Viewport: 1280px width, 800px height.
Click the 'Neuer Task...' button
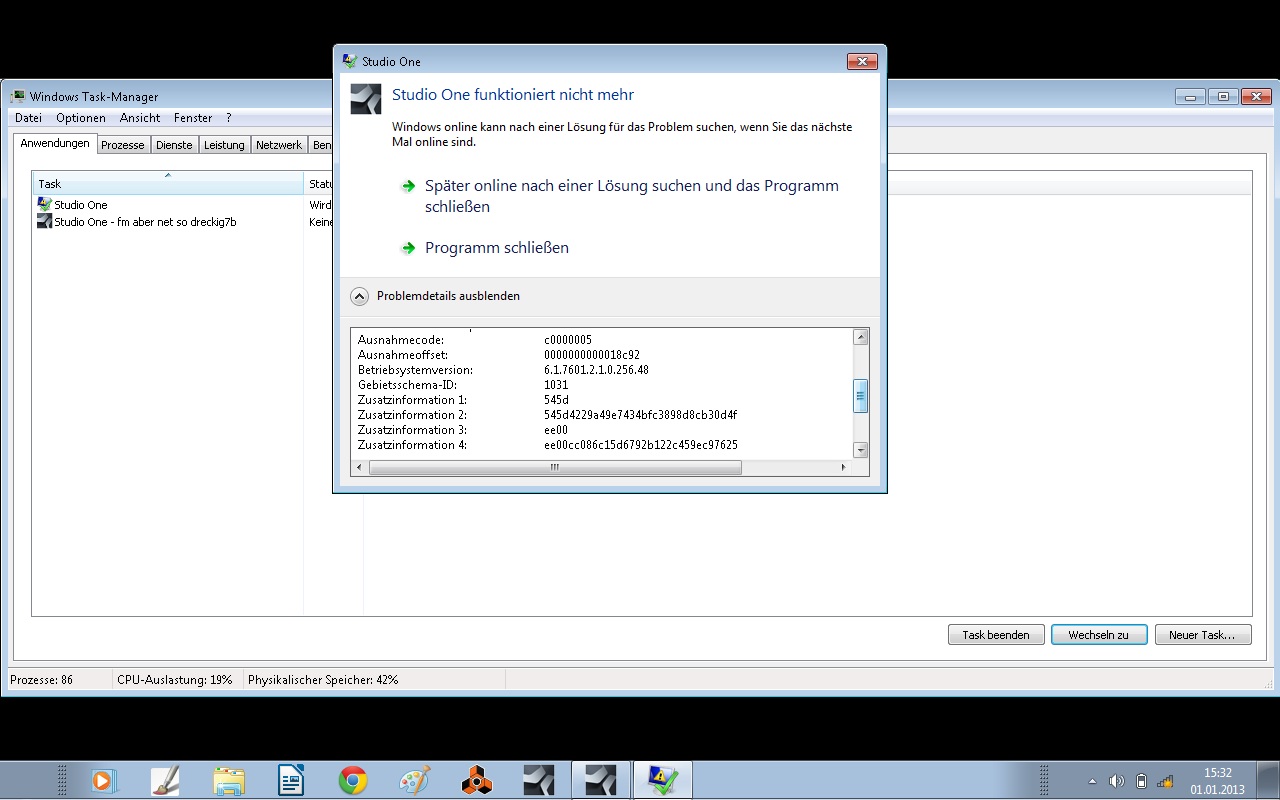(x=1202, y=635)
